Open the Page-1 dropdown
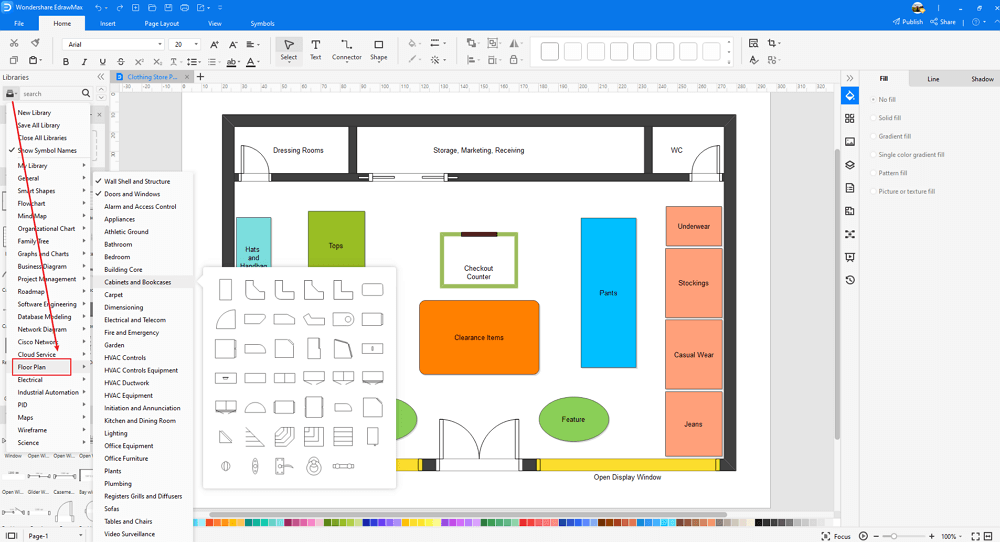 click(x=55, y=536)
